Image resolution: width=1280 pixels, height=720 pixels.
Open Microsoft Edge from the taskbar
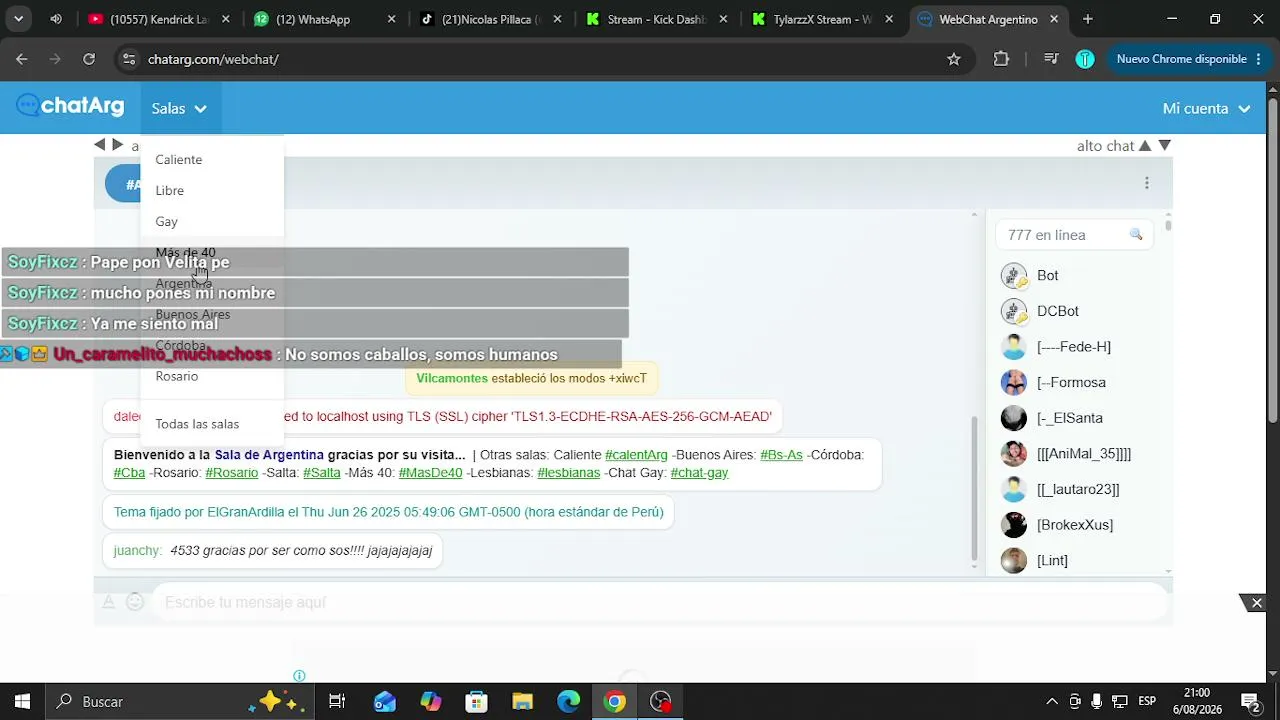pyautogui.click(x=569, y=702)
